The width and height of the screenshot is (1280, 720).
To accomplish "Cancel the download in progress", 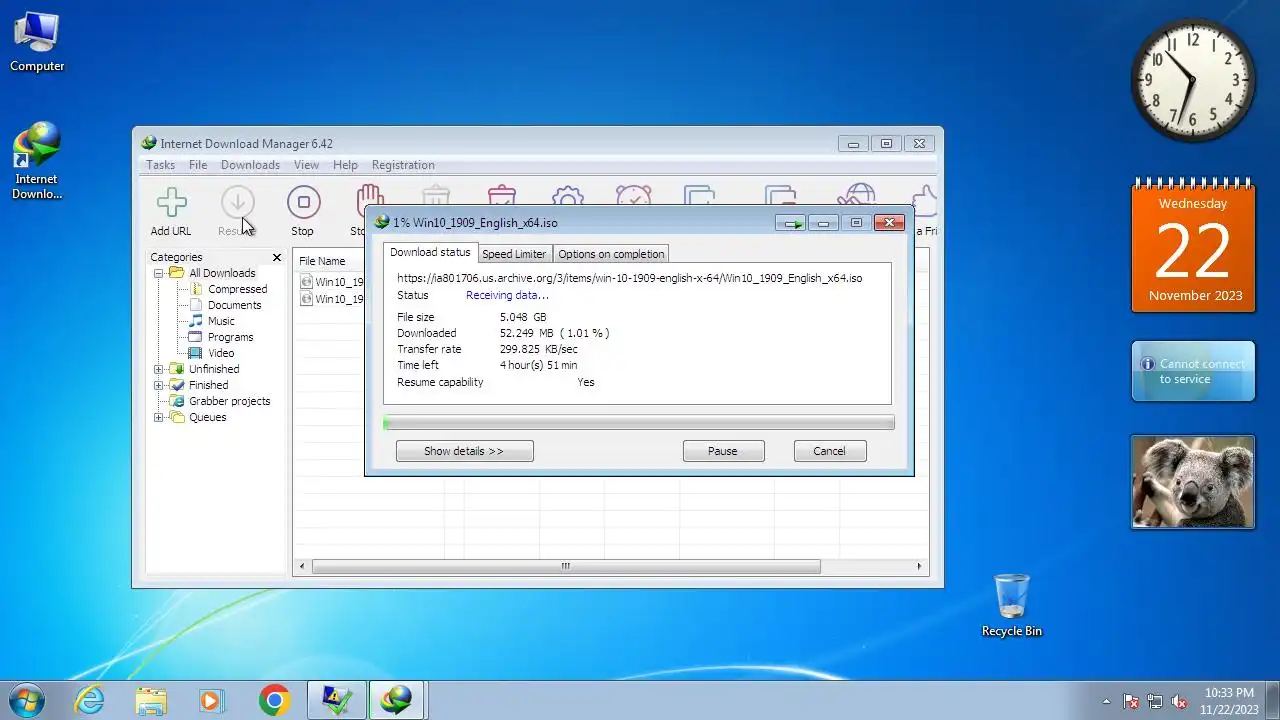I will (x=829, y=451).
